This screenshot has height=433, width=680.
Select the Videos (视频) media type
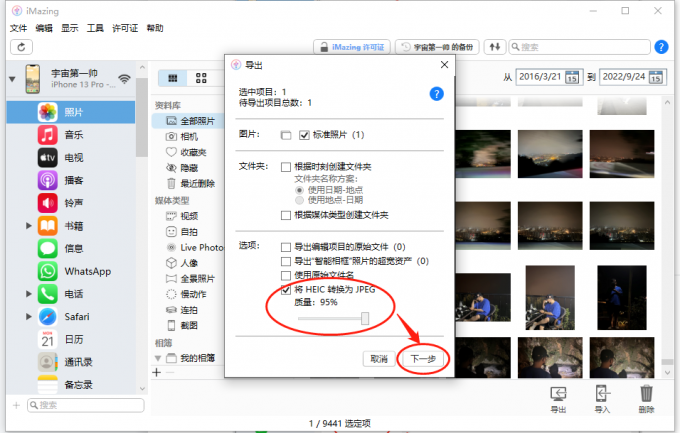point(182,216)
